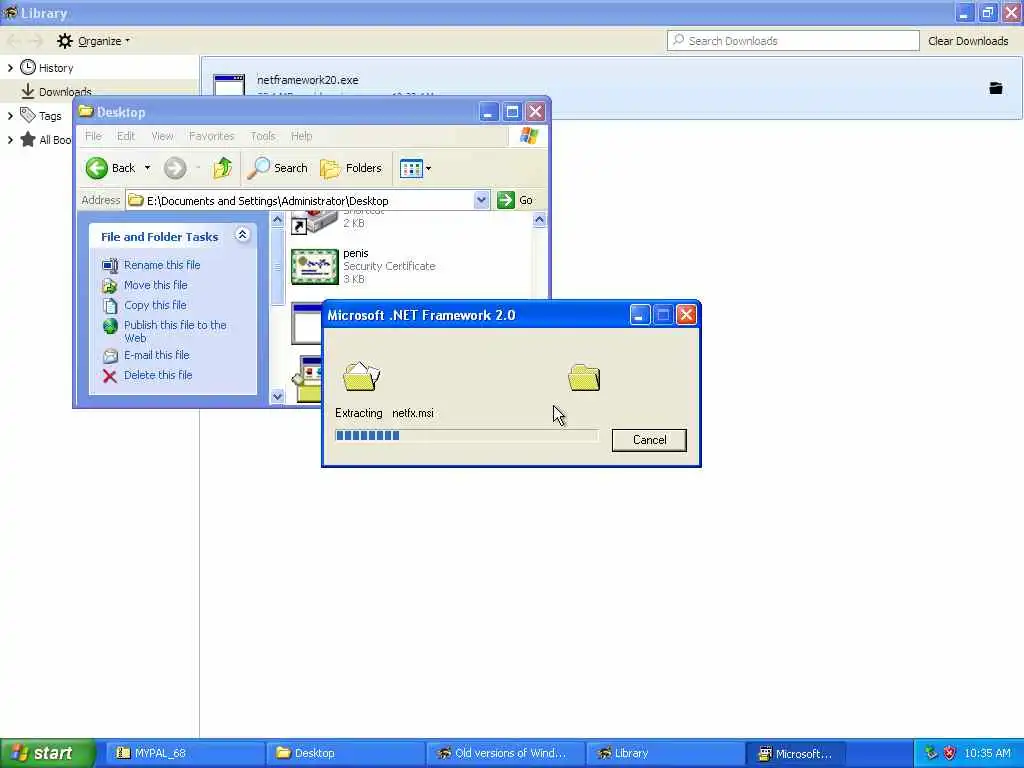The width and height of the screenshot is (1024, 768).
Task: Expand the Tags tree item
Action: (x=10, y=116)
